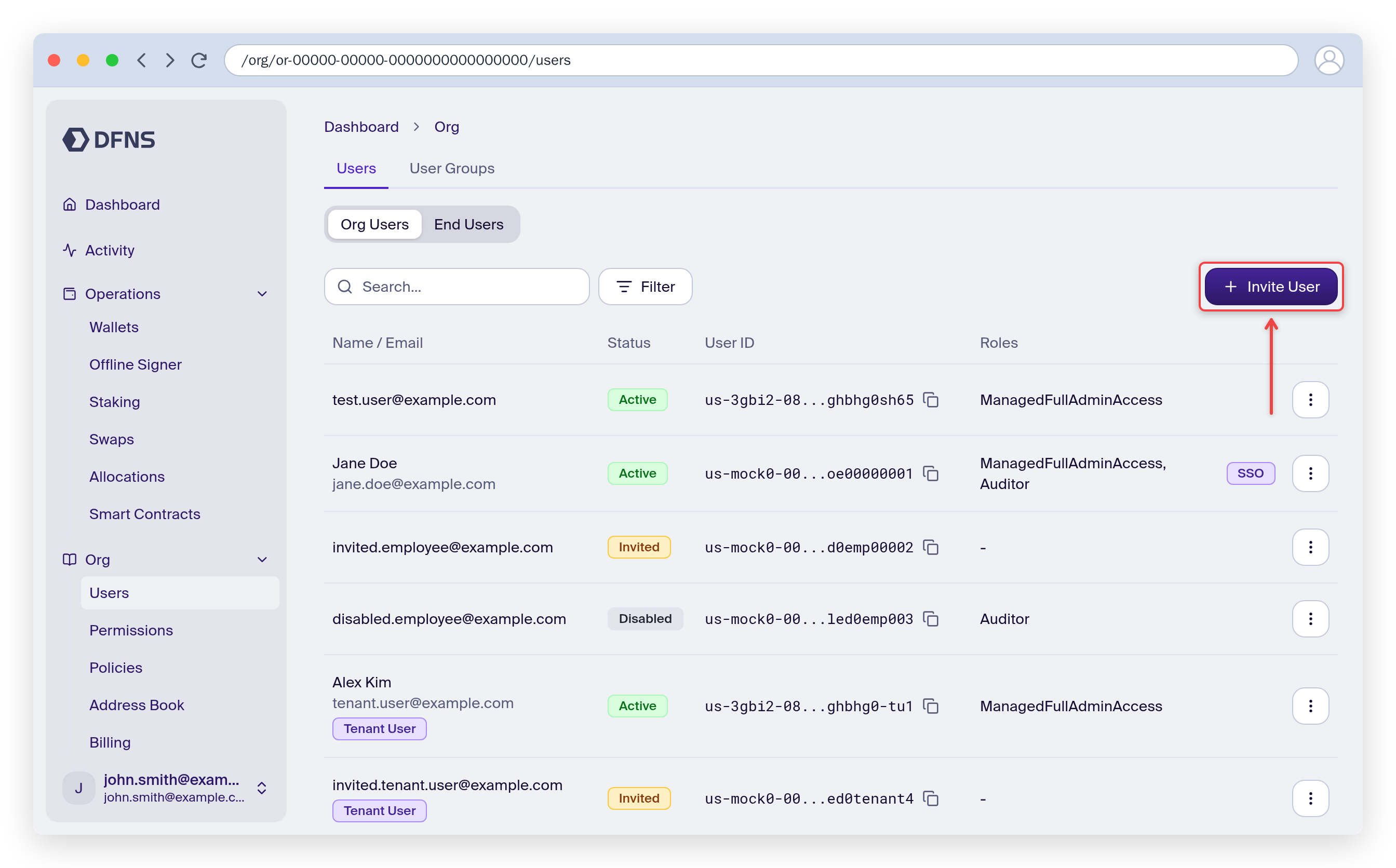Open row actions for disabled.employee@example.com
The height and width of the screenshot is (868, 1396).
[x=1310, y=619]
